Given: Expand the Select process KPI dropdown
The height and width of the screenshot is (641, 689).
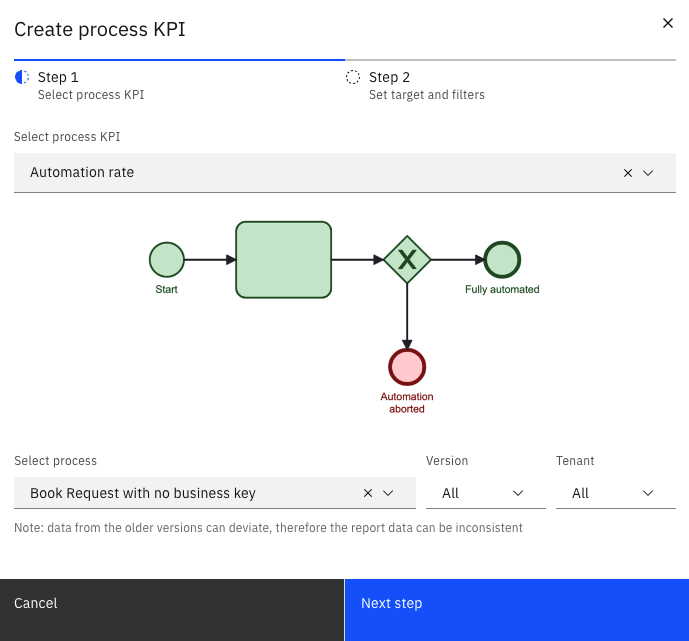Looking at the screenshot, I should 648,173.
